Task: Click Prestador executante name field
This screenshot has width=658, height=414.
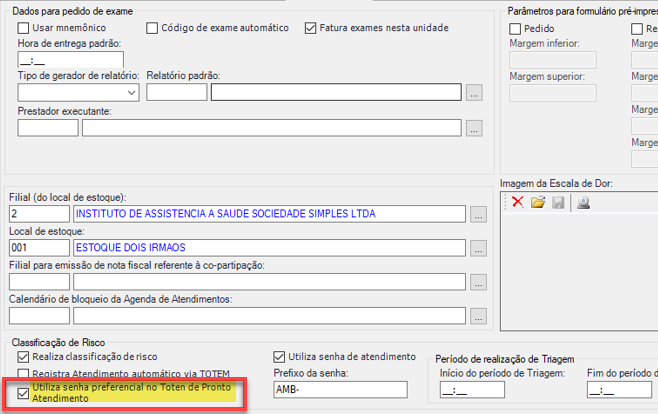Action: pos(272,128)
